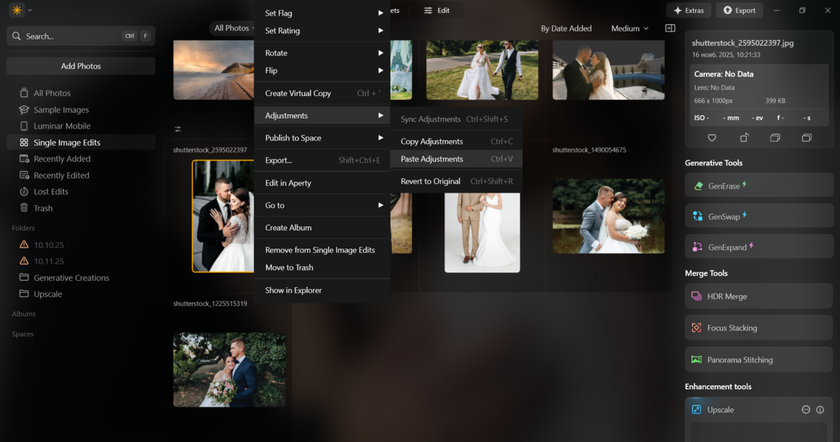
Task: Expand the Go to submenu
Action: pos(322,205)
